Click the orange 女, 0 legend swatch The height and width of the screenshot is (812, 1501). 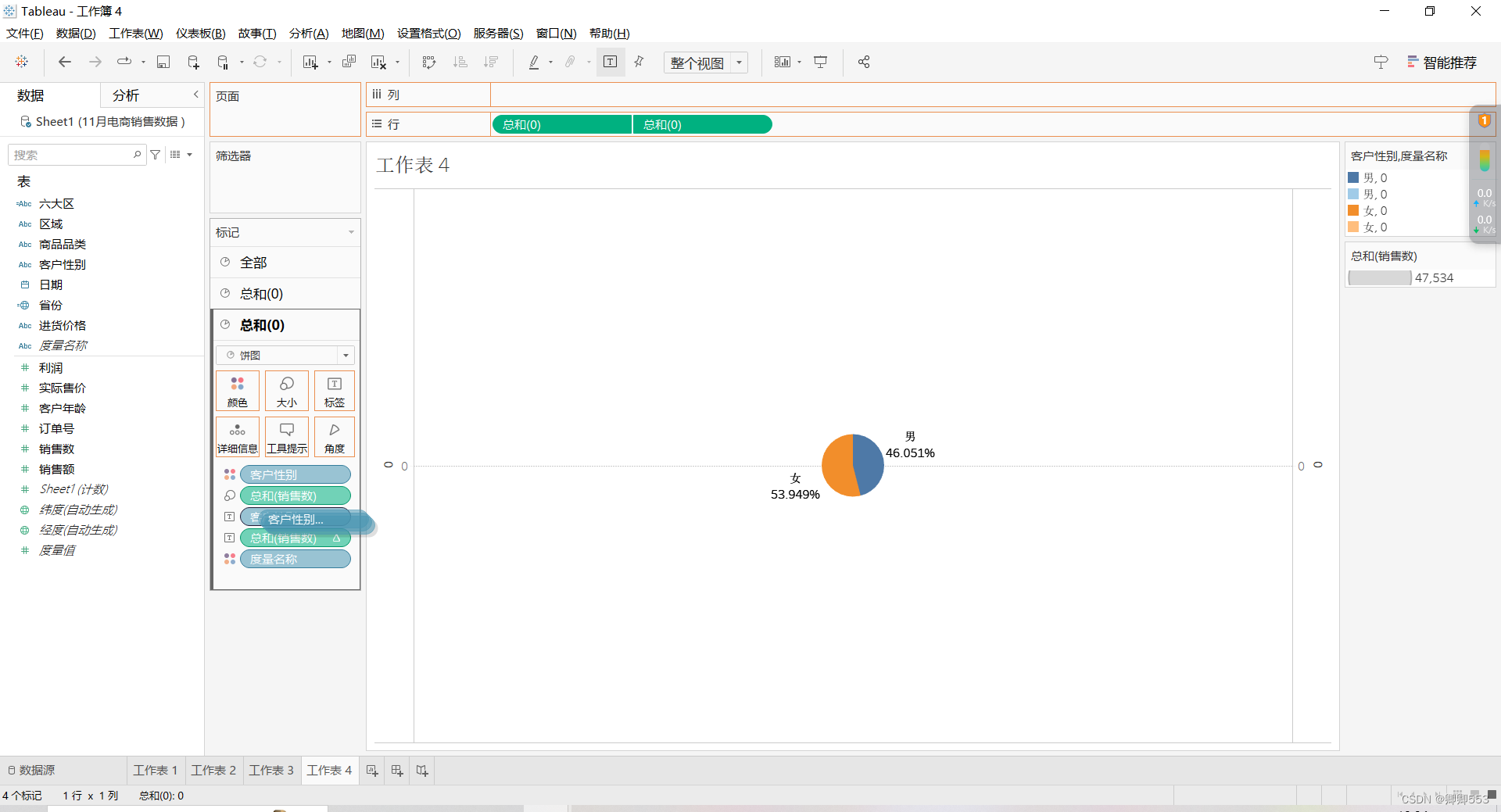coord(1353,210)
